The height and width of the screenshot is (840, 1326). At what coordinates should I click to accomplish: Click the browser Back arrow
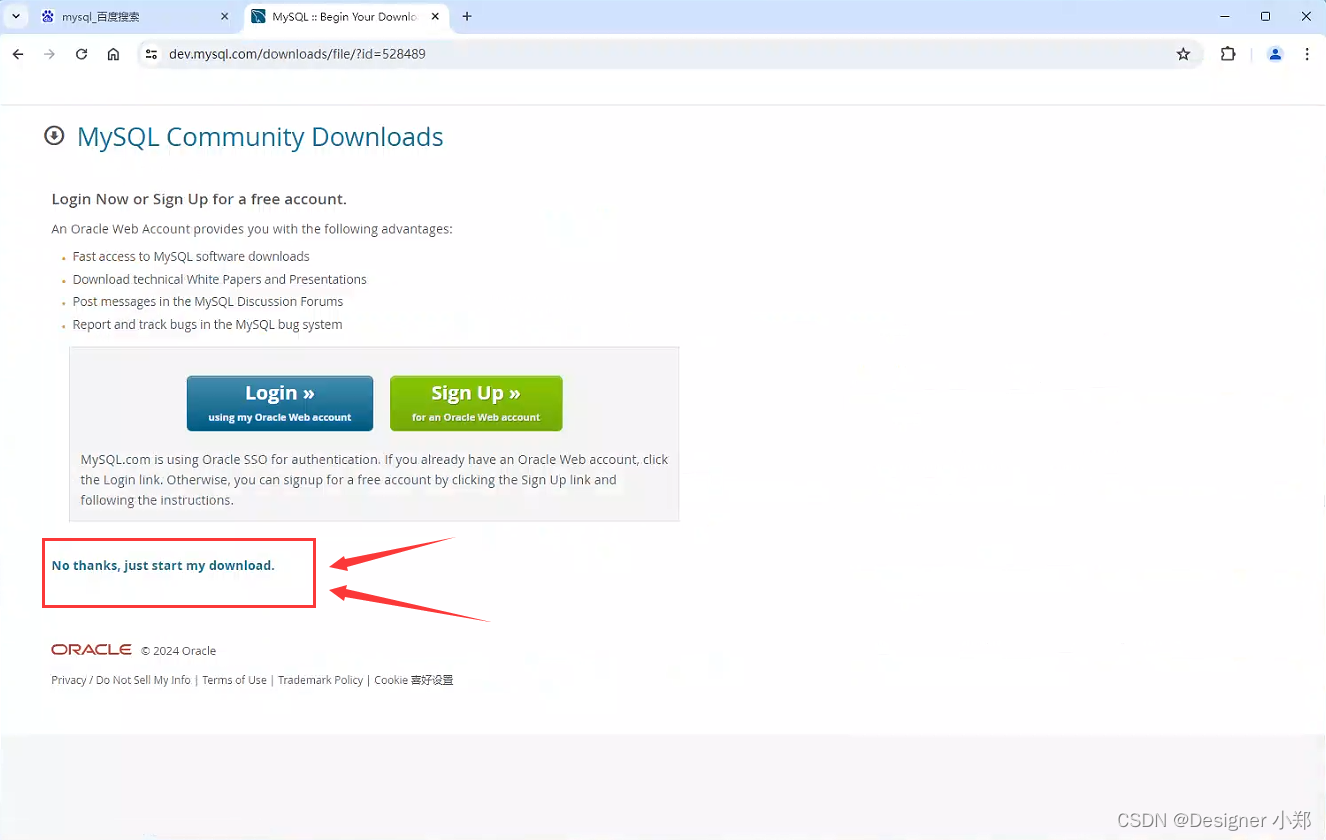18,54
